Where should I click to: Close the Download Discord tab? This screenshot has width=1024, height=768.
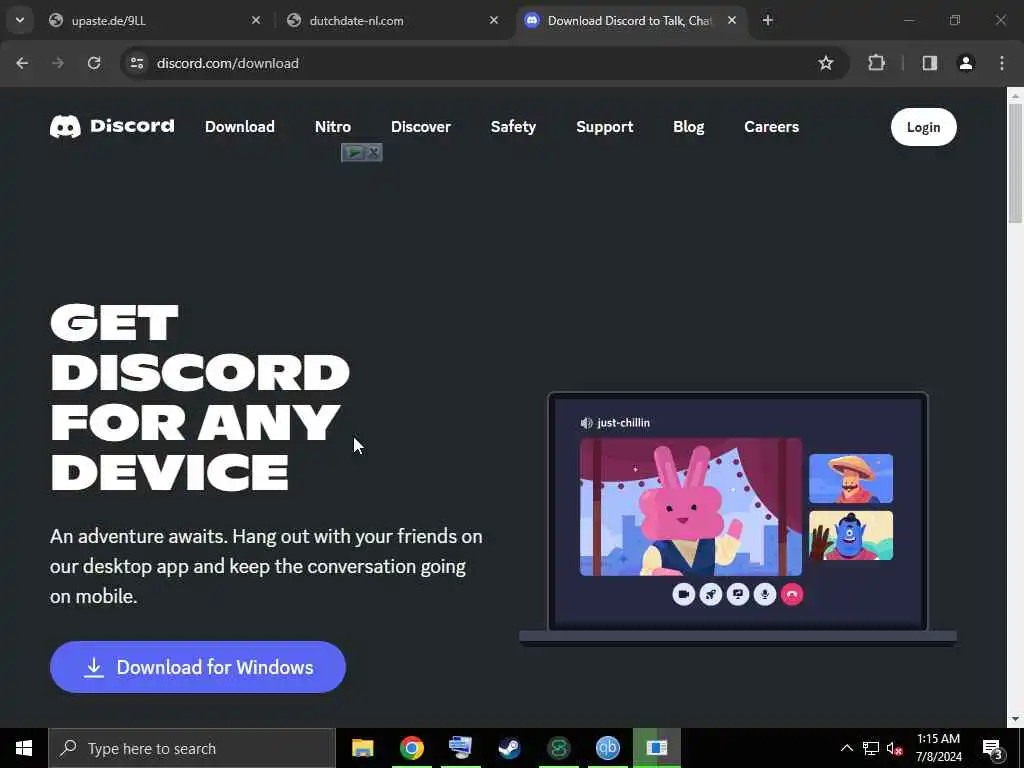click(732, 20)
